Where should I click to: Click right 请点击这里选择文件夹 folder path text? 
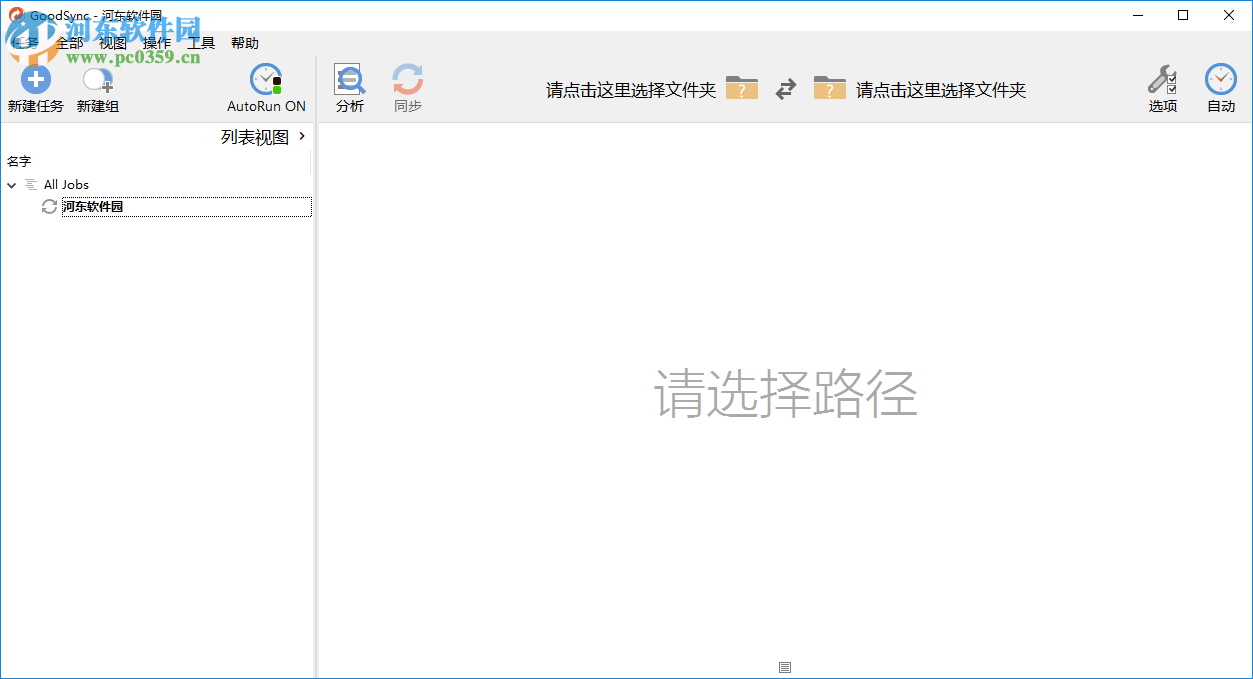(x=941, y=90)
